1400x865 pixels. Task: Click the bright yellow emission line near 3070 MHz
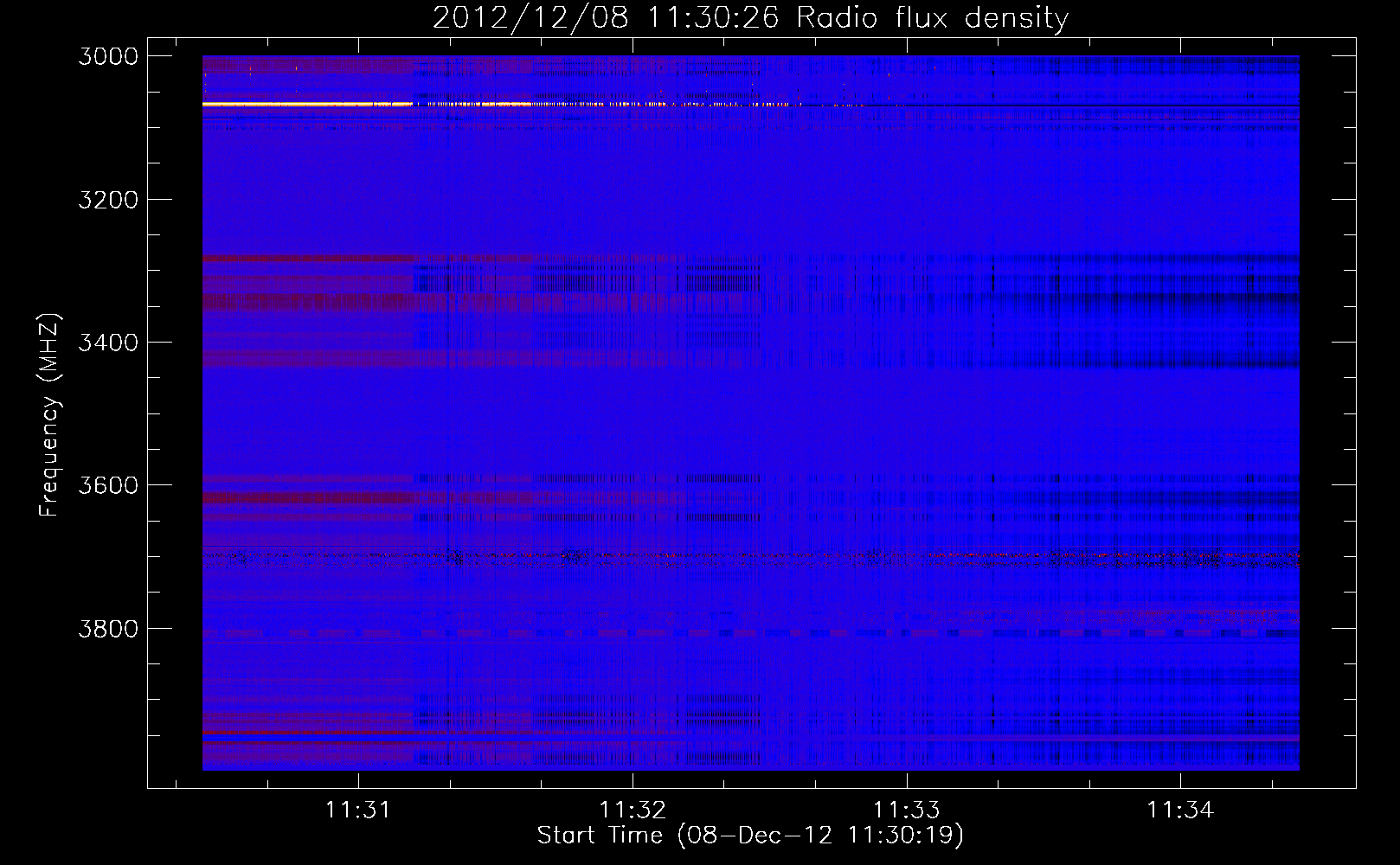pyautogui.click(x=307, y=104)
